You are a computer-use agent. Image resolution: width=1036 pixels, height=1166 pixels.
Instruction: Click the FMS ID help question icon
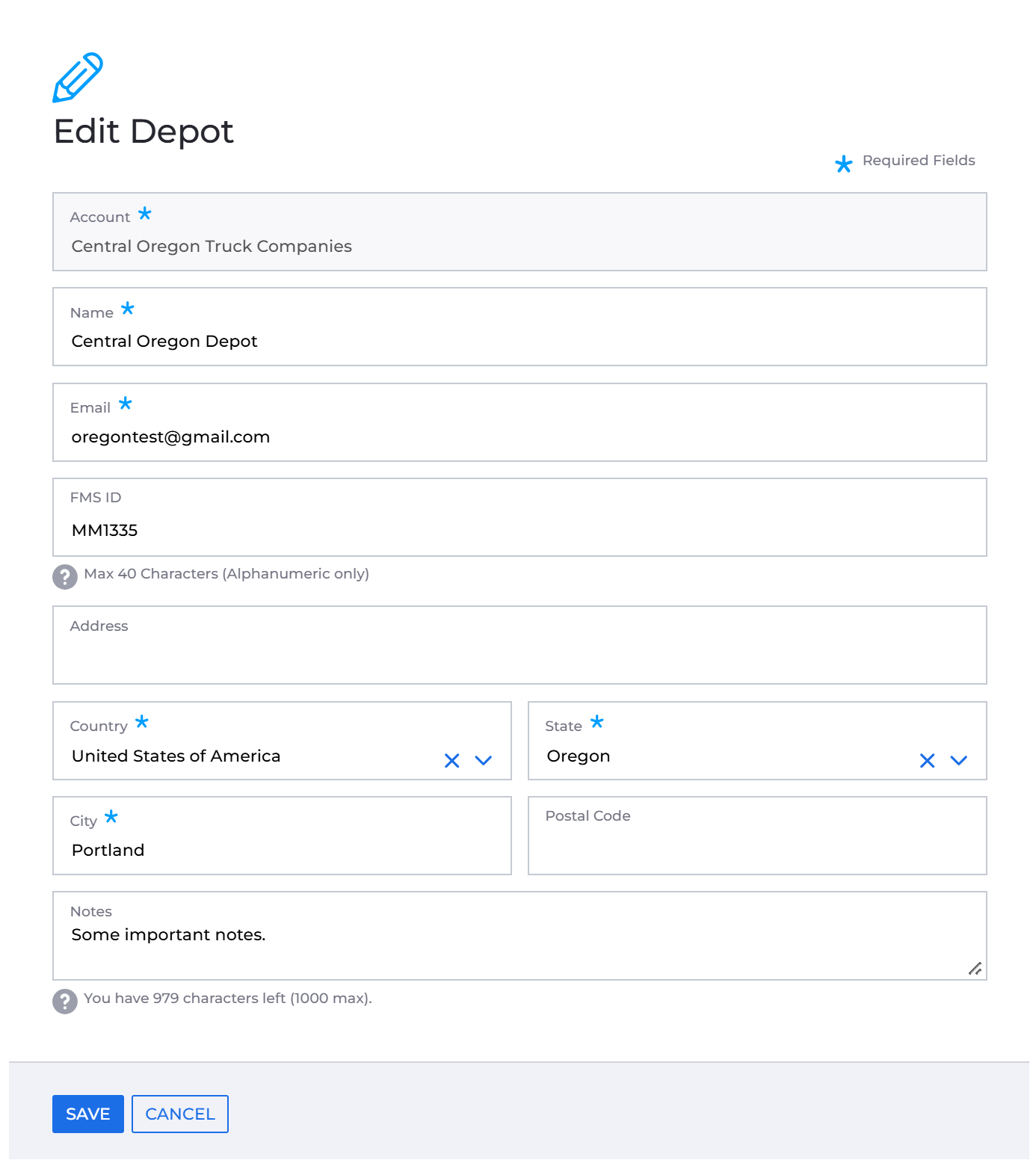[x=65, y=577]
